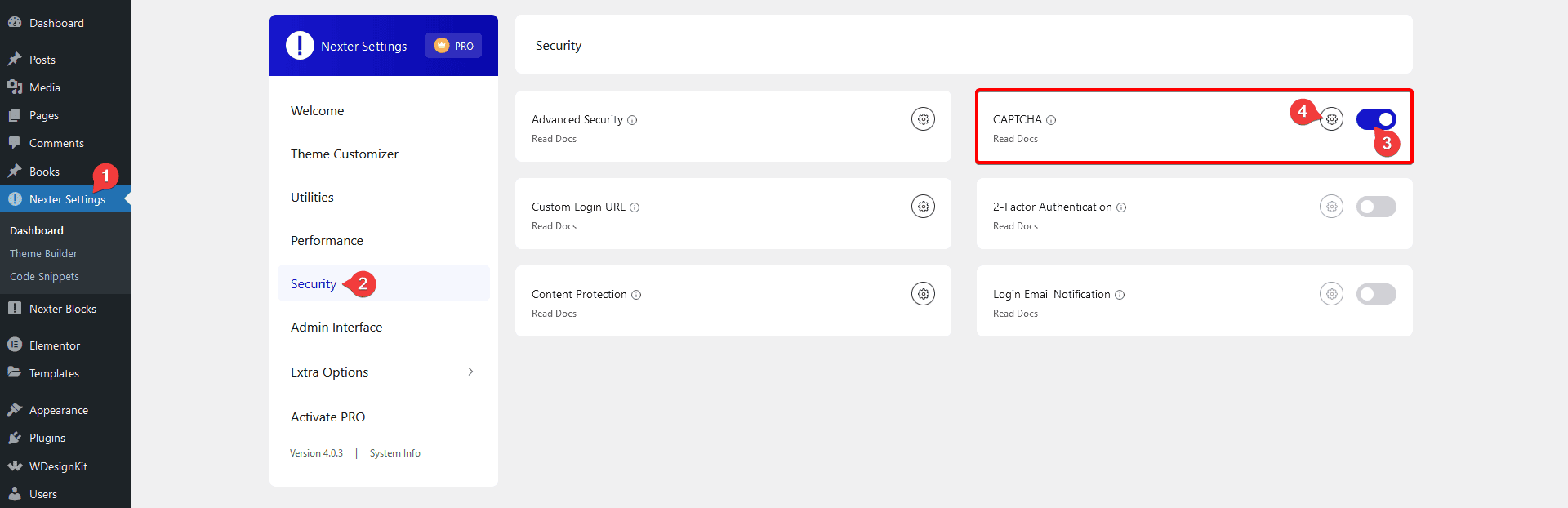Open Code Snippets submenu item

pos(44,276)
